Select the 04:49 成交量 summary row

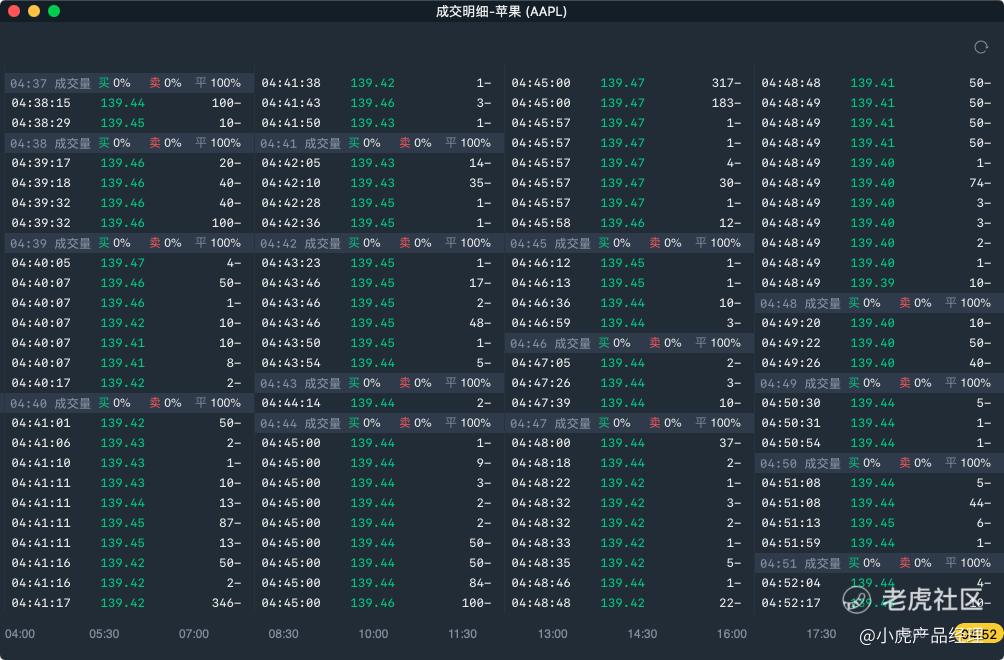click(x=879, y=383)
